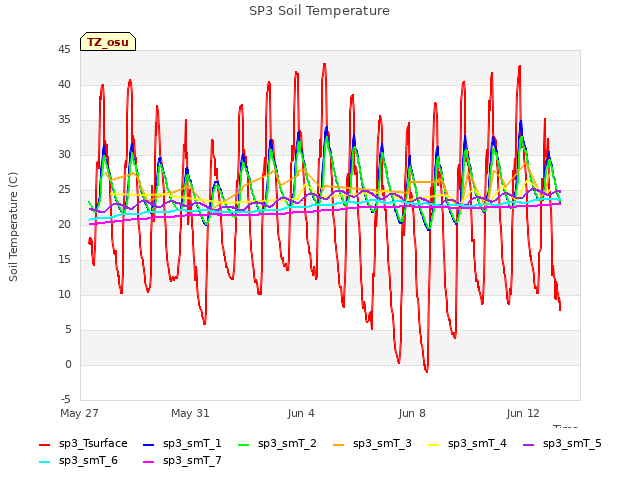The height and width of the screenshot is (480, 640).
Task: Click the red sp3_Tsurface legend swatch
Action: (x=44, y=444)
